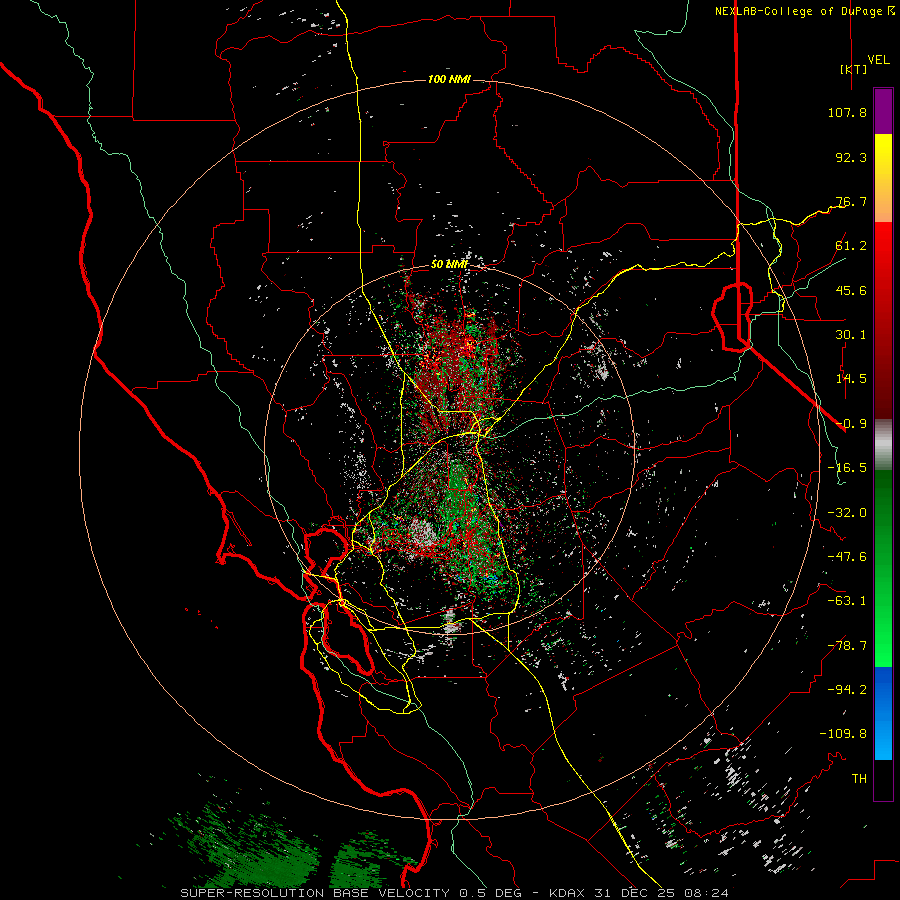Click the VEL legend title
Viewport: 900px width, 900px height.
(x=878, y=60)
